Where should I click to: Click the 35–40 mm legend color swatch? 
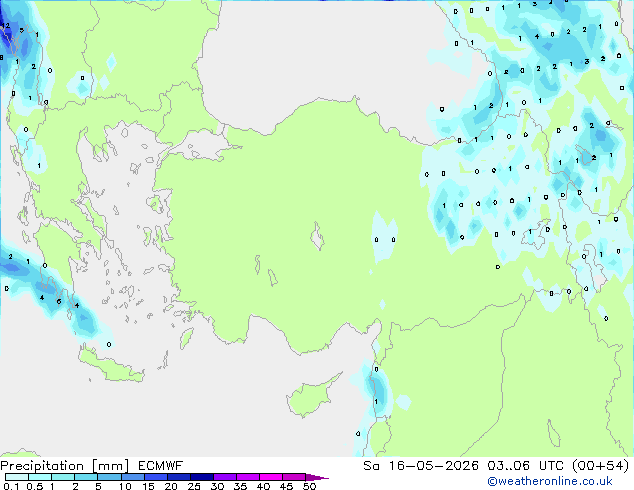248,477
